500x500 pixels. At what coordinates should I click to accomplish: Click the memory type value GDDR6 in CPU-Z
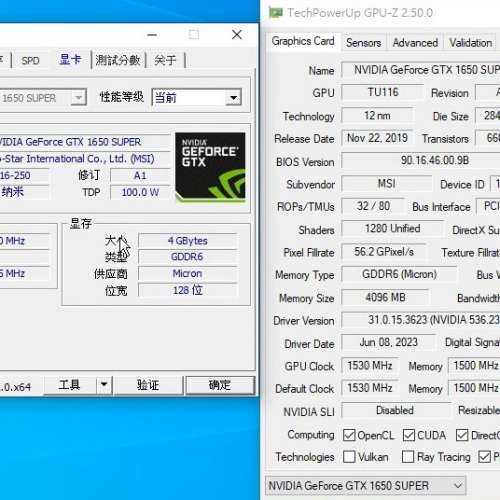pos(188,257)
